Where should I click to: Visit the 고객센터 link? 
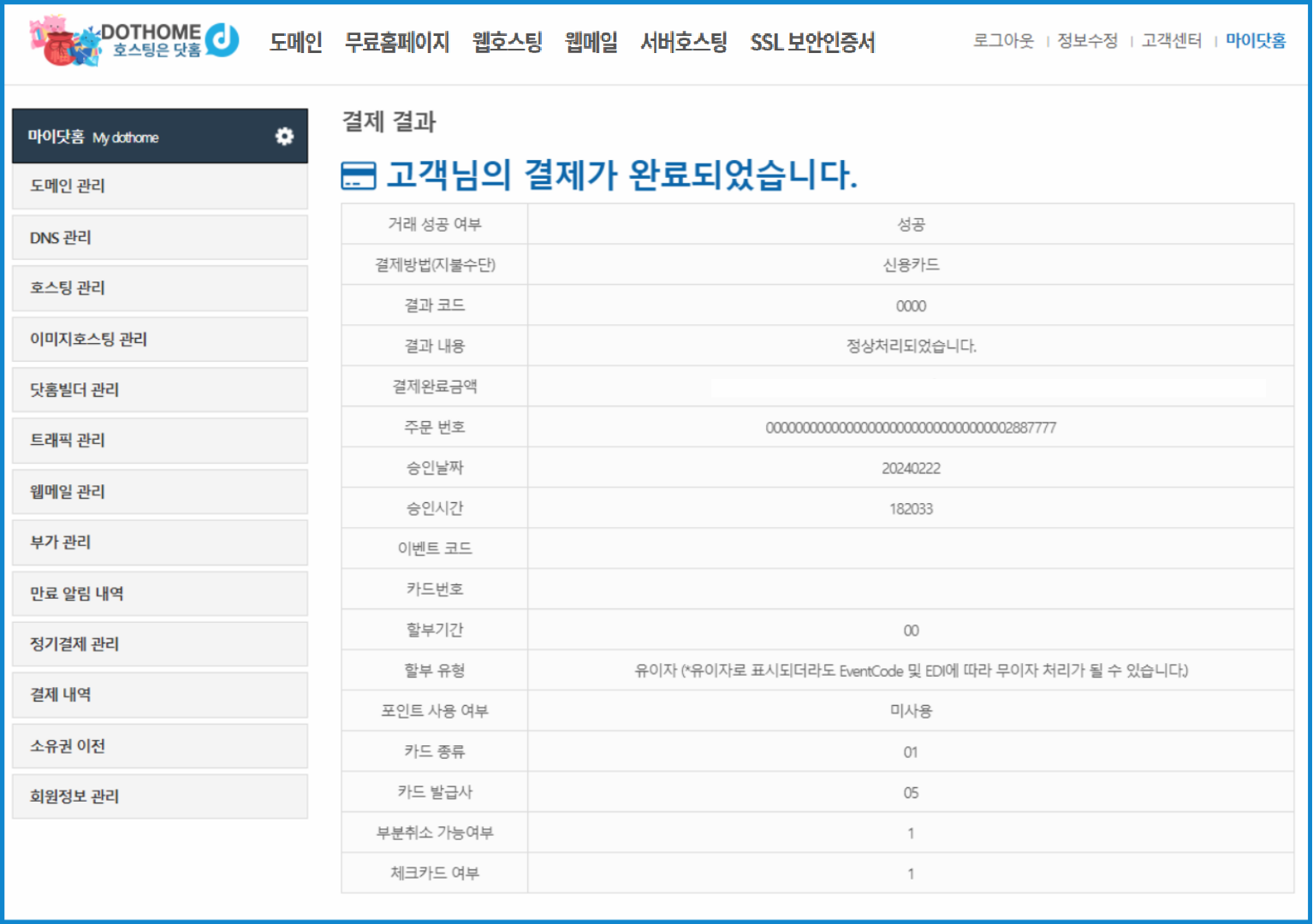pyautogui.click(x=1171, y=41)
